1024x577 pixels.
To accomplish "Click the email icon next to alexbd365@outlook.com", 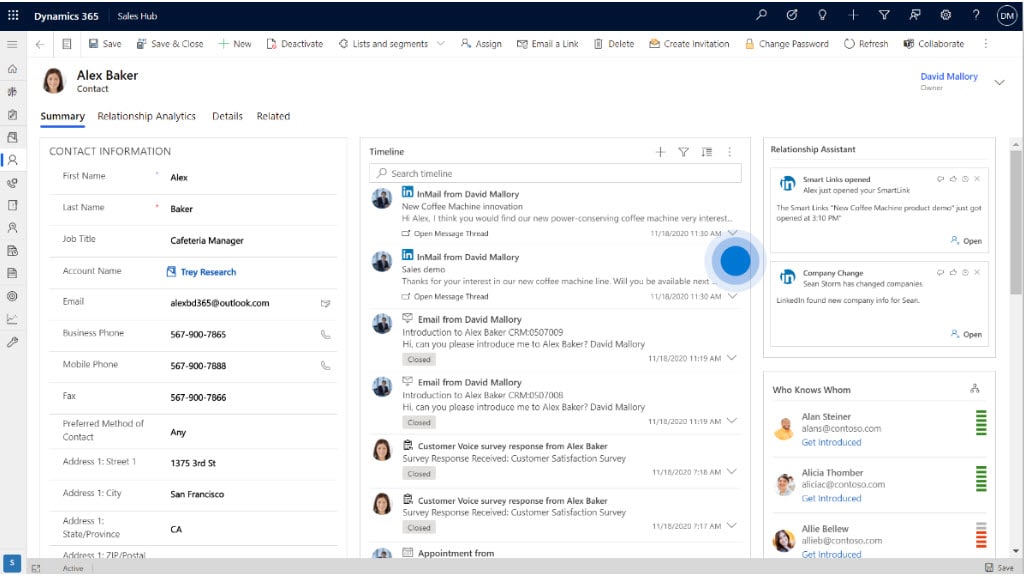I will (325, 303).
